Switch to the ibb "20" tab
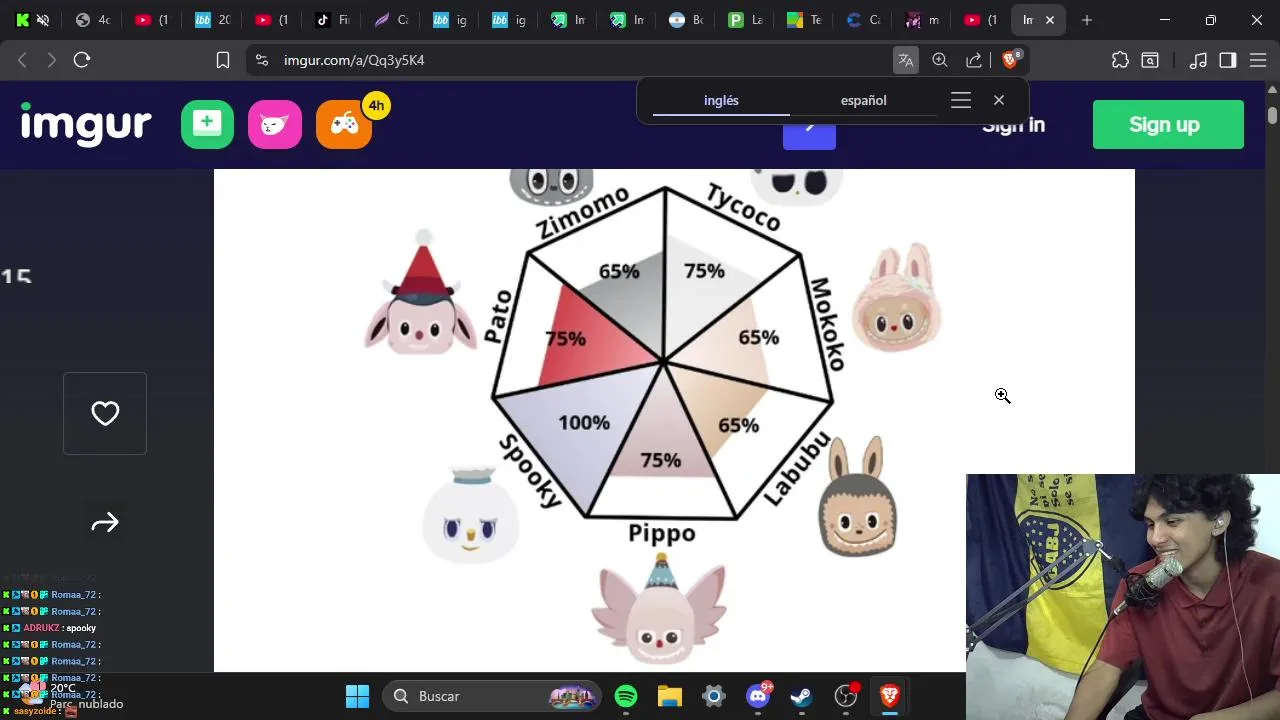 [x=213, y=20]
